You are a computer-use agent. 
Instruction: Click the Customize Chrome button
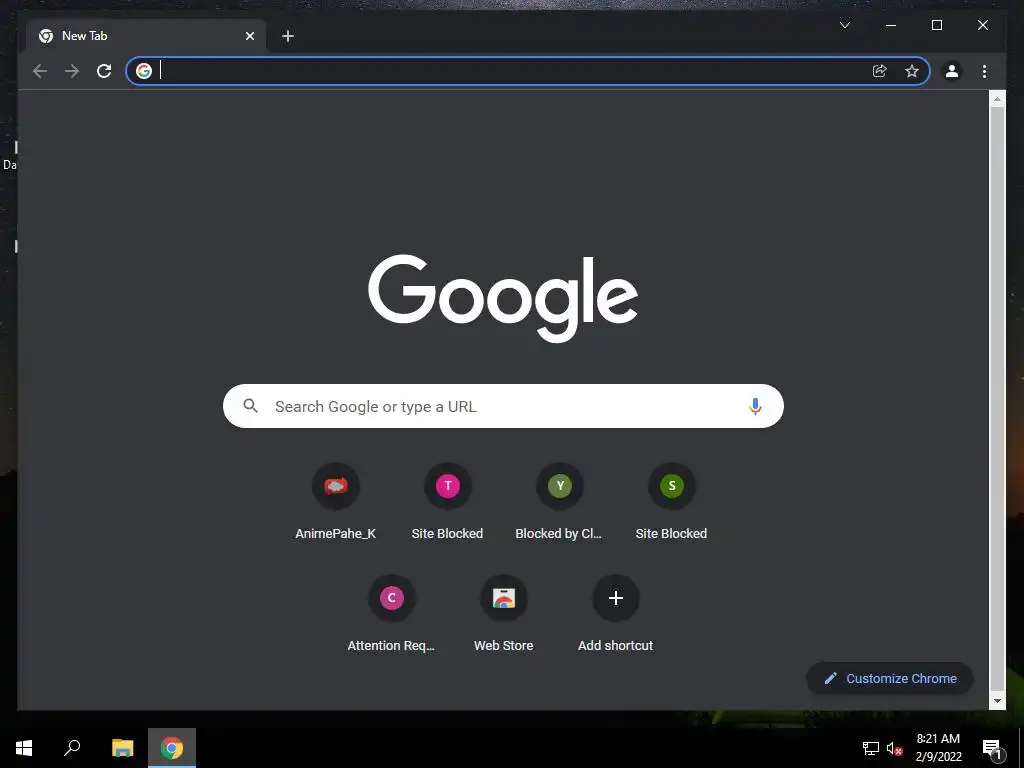pos(889,679)
